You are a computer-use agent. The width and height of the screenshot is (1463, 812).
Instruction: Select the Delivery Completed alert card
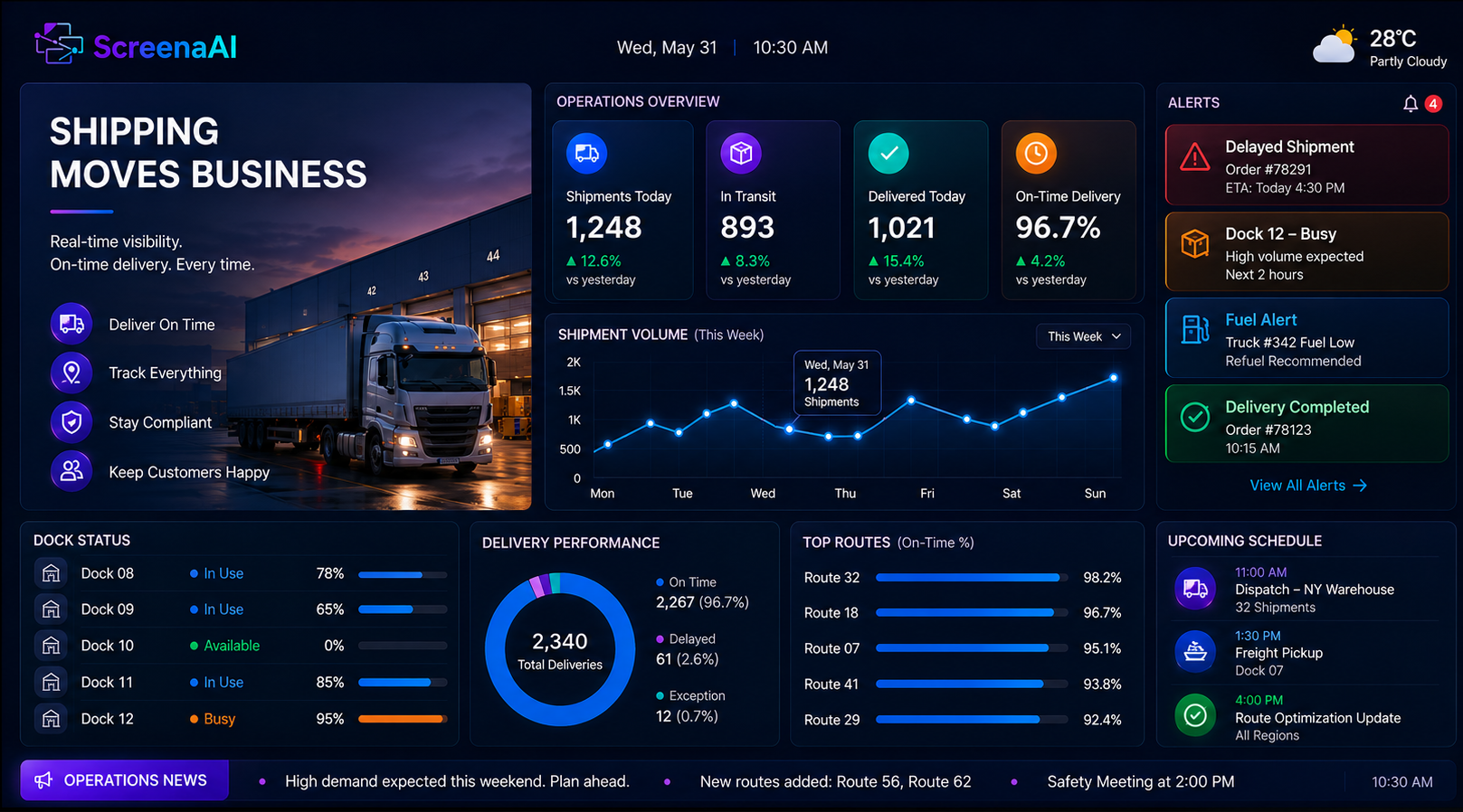coord(1306,424)
